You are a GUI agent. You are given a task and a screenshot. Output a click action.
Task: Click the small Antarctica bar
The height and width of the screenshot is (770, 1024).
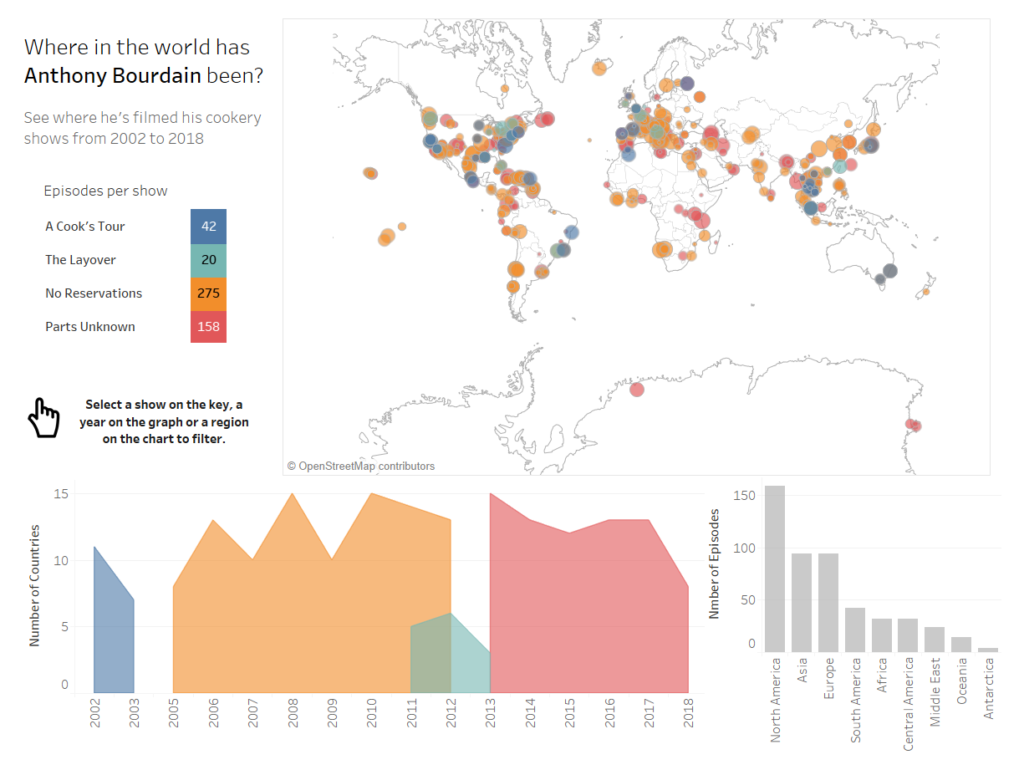(x=987, y=649)
